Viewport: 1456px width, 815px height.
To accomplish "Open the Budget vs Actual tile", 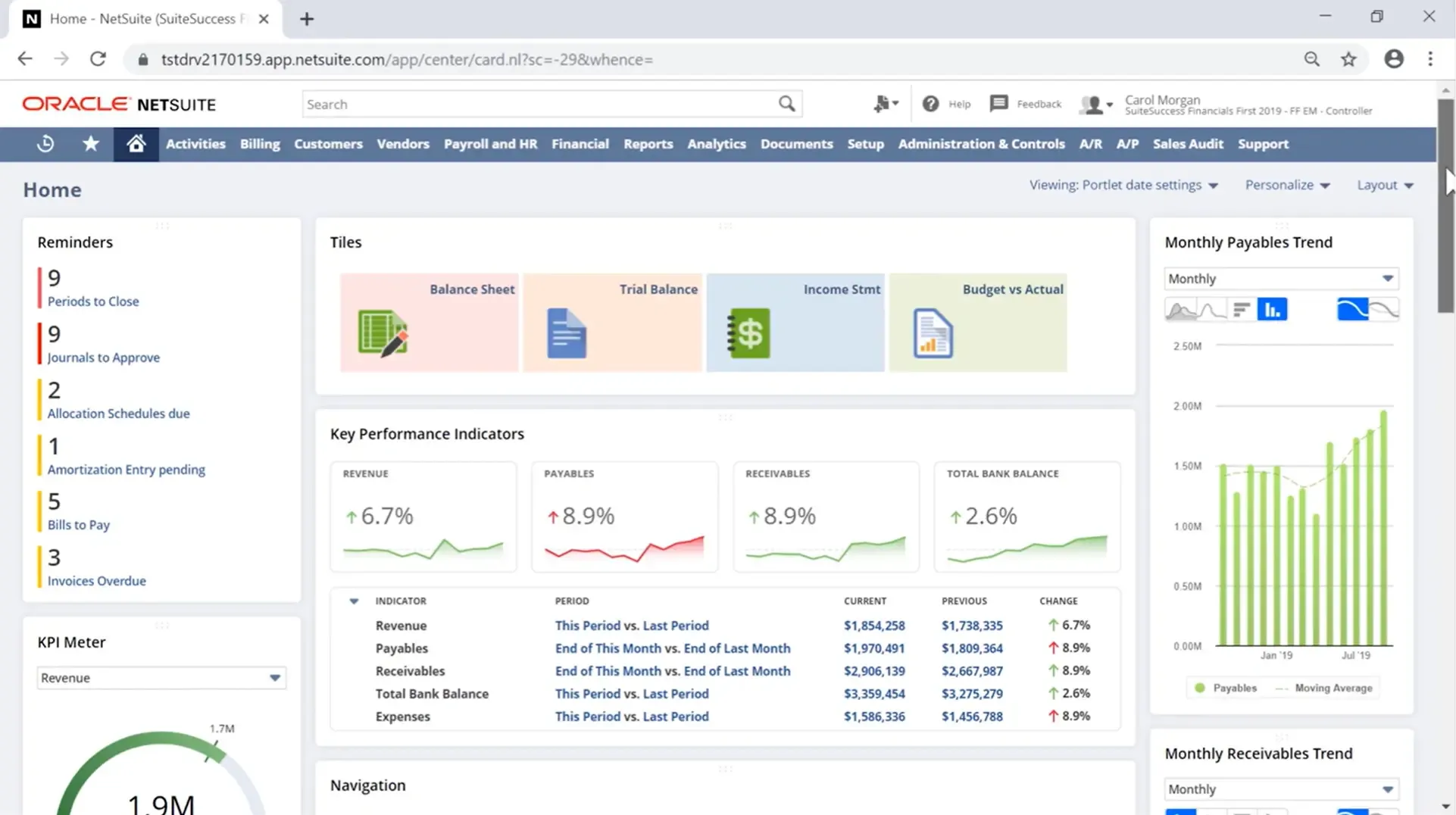I will tap(978, 322).
